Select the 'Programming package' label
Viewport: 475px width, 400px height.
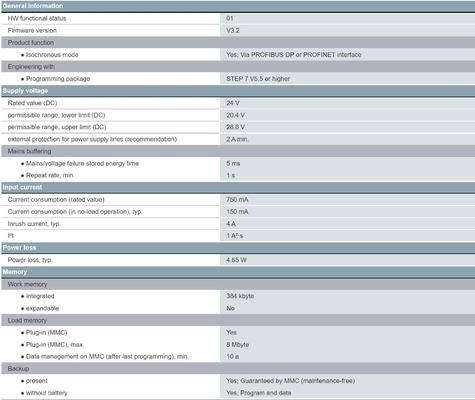58,79
